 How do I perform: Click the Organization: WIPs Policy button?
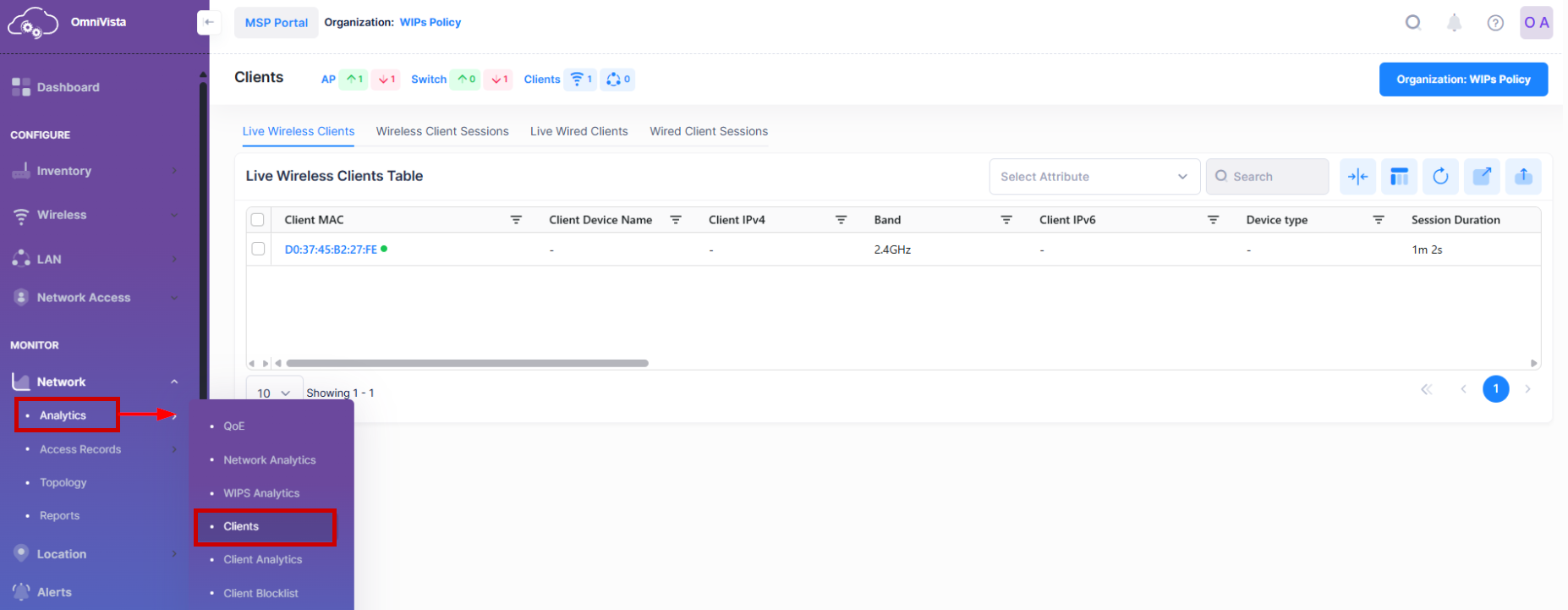click(1462, 80)
